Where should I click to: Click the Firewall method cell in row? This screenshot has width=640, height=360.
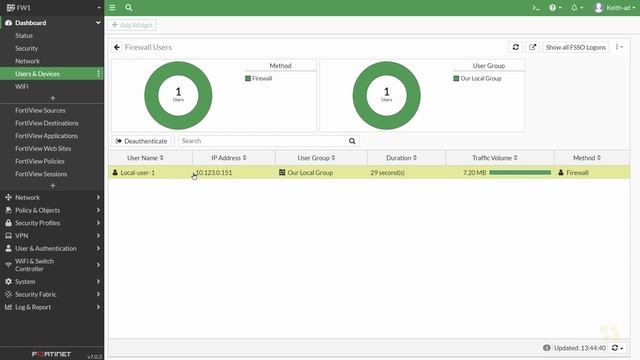coord(573,173)
